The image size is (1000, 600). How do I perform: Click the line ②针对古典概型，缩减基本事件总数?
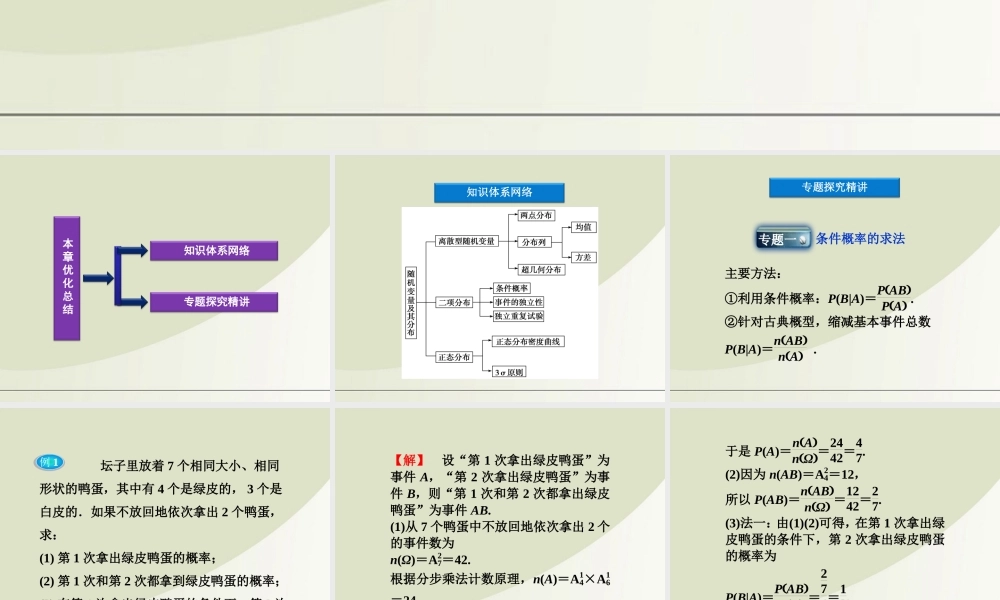tap(828, 321)
